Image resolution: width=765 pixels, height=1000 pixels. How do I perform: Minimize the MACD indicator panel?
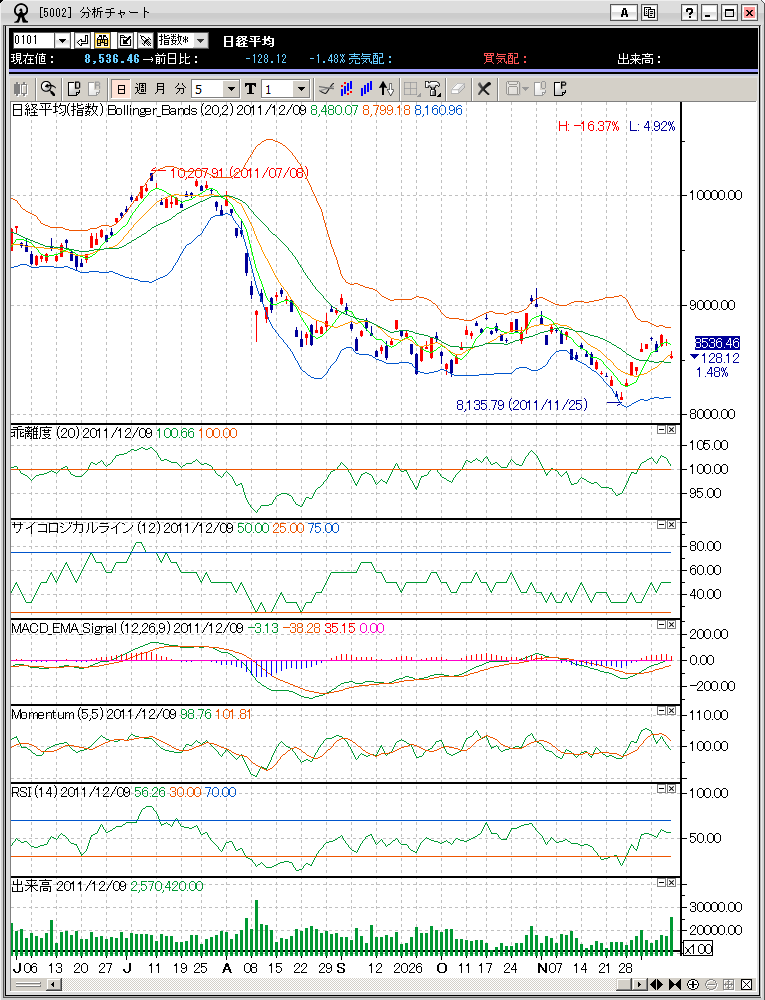tap(661, 625)
